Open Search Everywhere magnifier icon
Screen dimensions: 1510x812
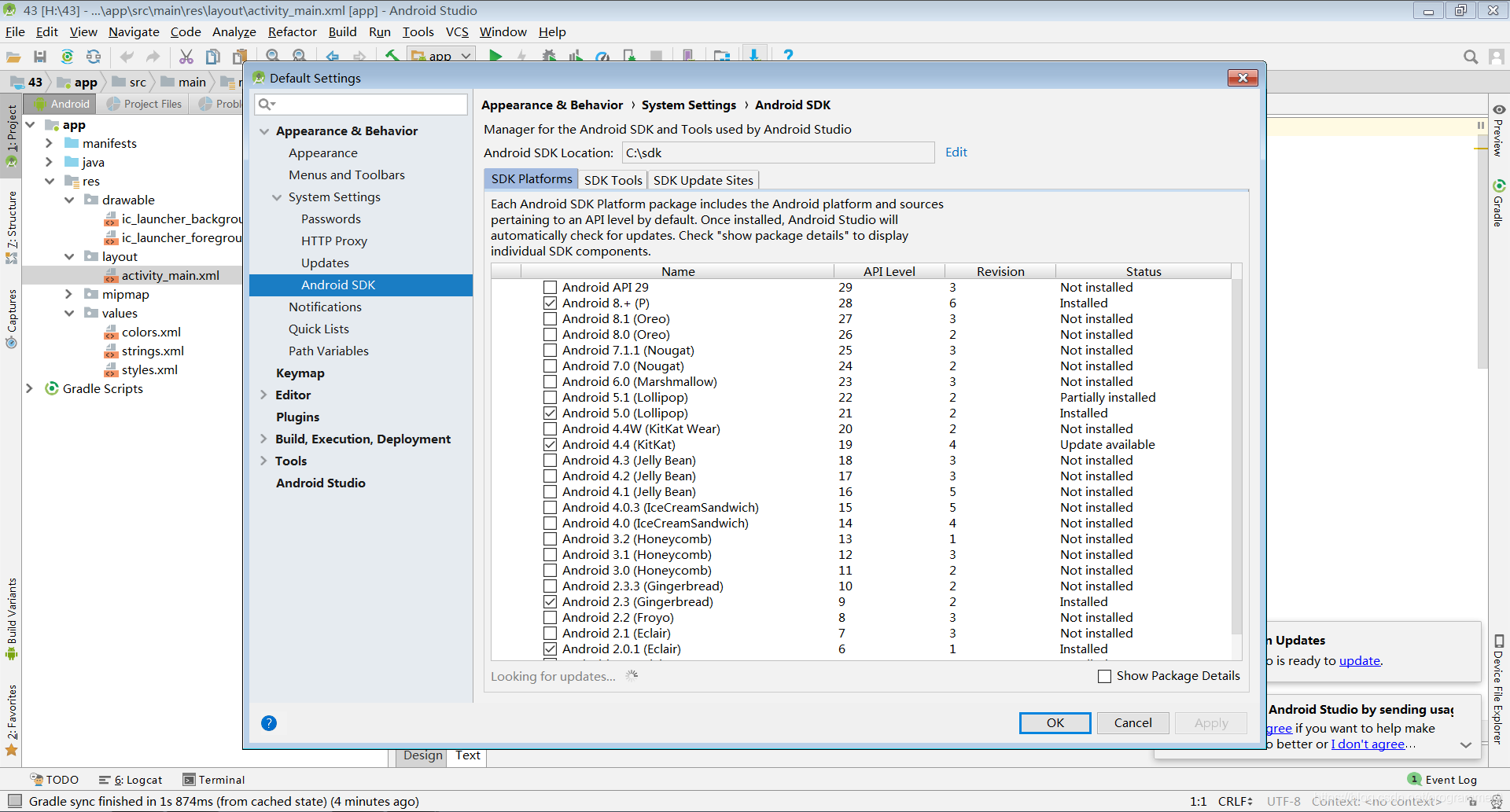(1470, 57)
